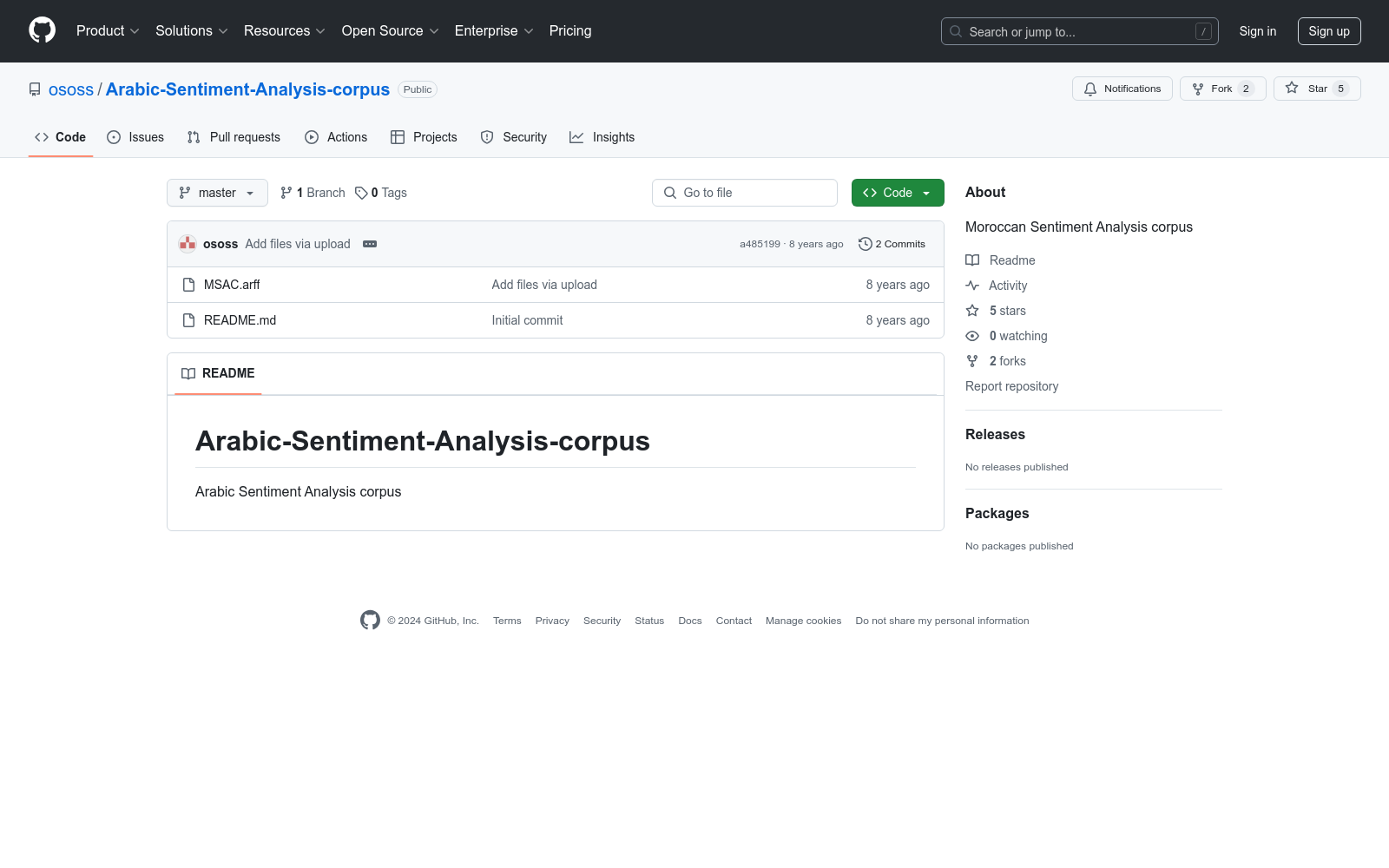
Task: Click the branch icon beside 1 Branch
Action: (286, 193)
